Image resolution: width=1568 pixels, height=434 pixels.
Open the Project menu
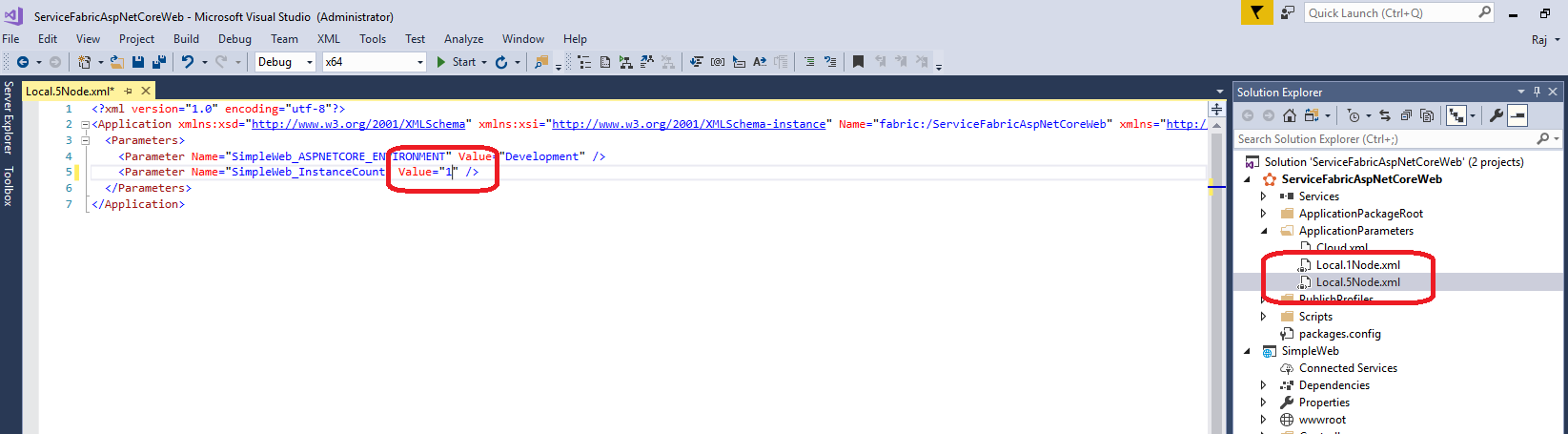pyautogui.click(x=136, y=39)
